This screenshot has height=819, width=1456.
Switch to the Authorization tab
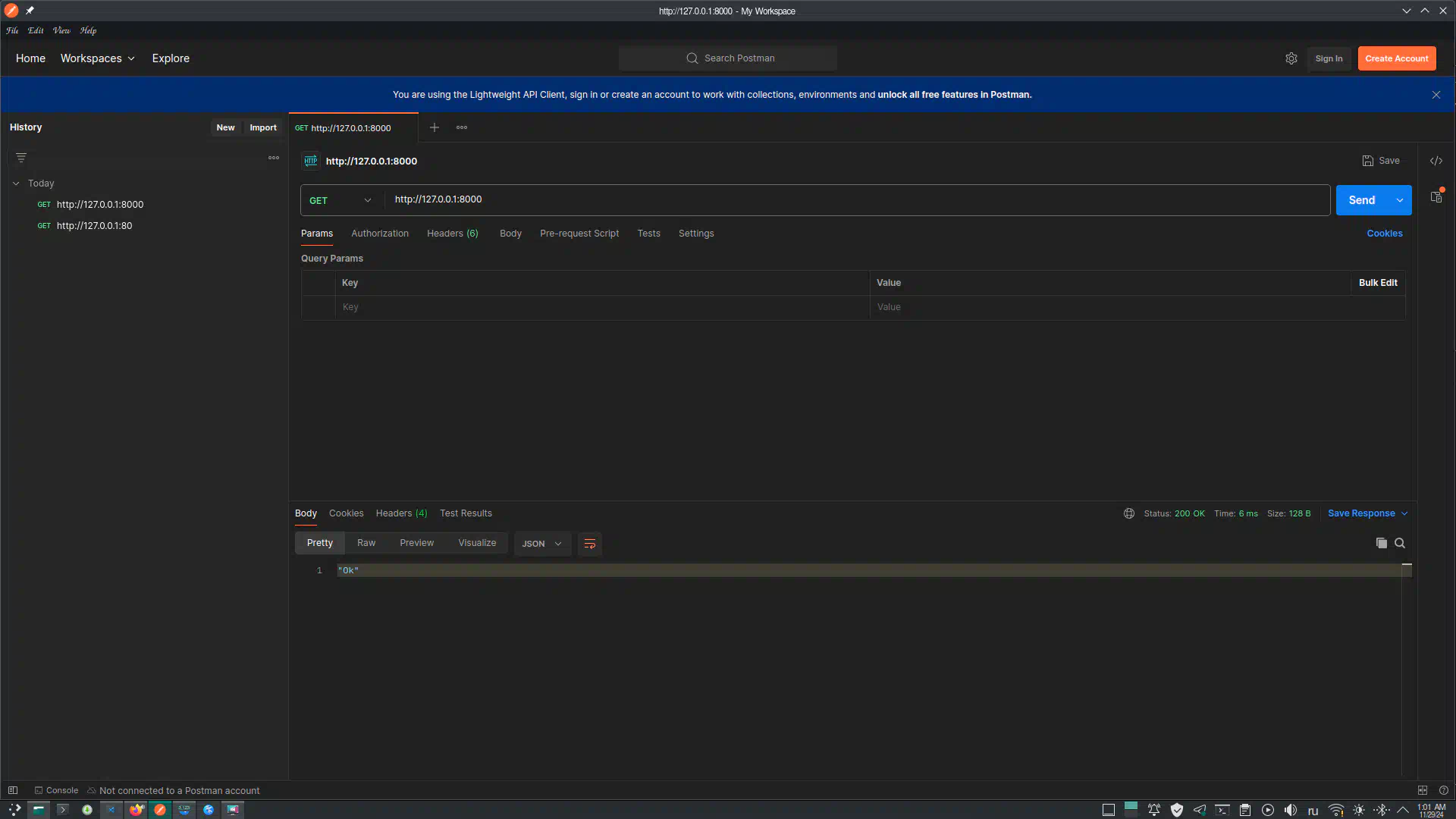point(380,234)
